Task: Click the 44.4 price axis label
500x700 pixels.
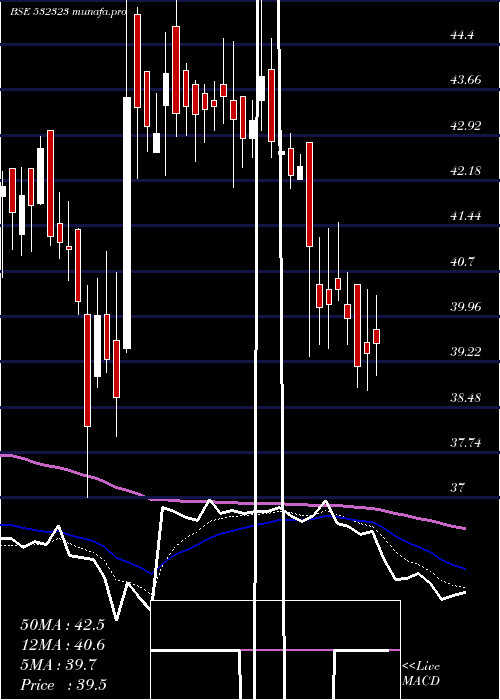Action: tap(462, 35)
